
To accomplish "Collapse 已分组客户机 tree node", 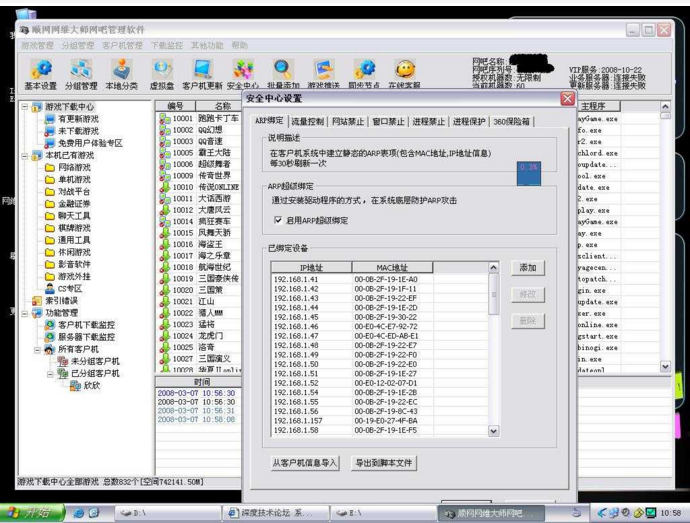I will pos(50,374).
